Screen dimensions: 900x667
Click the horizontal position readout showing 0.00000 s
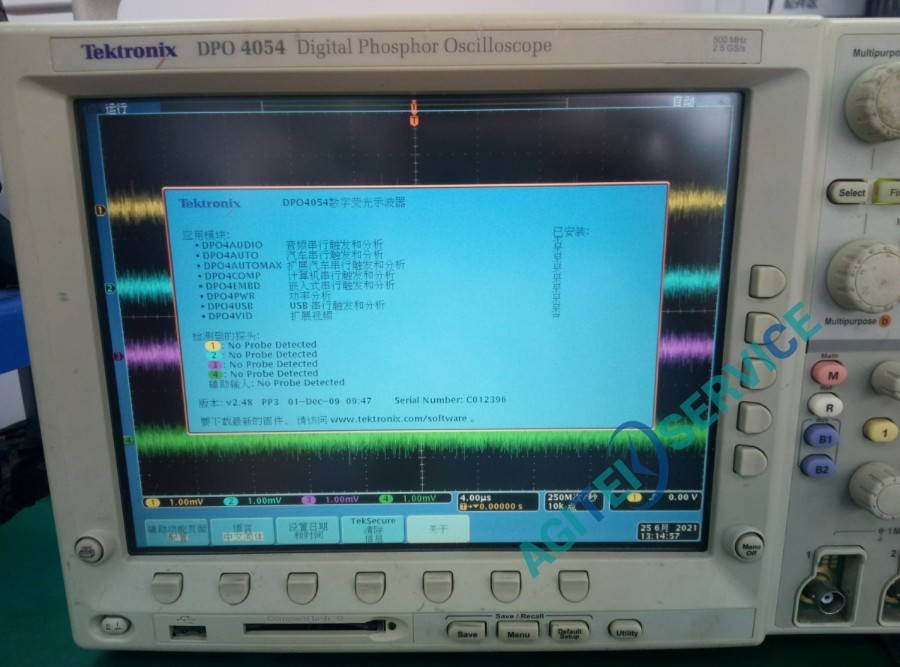(x=497, y=506)
